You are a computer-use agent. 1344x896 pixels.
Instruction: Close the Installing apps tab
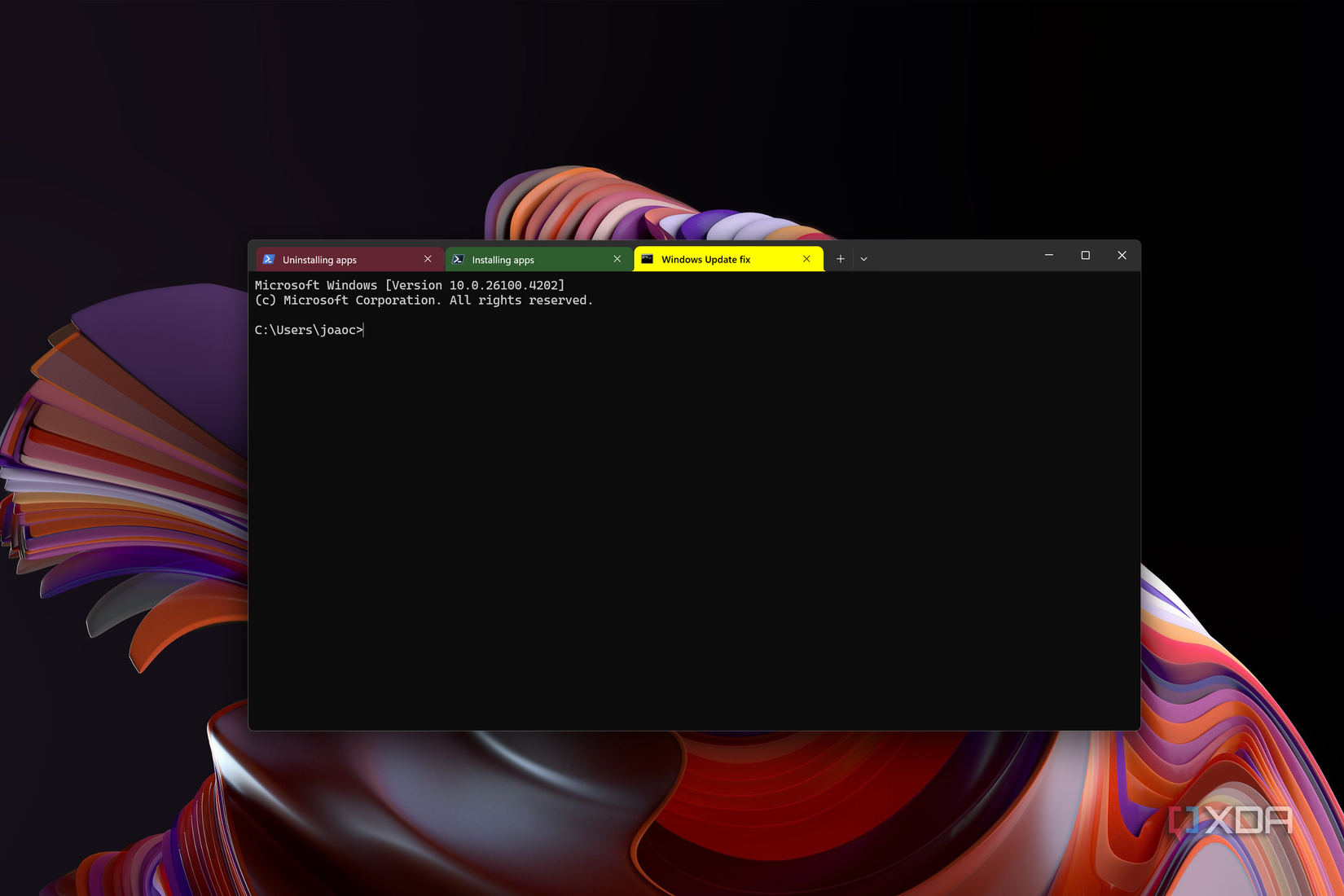pyautogui.click(x=617, y=258)
